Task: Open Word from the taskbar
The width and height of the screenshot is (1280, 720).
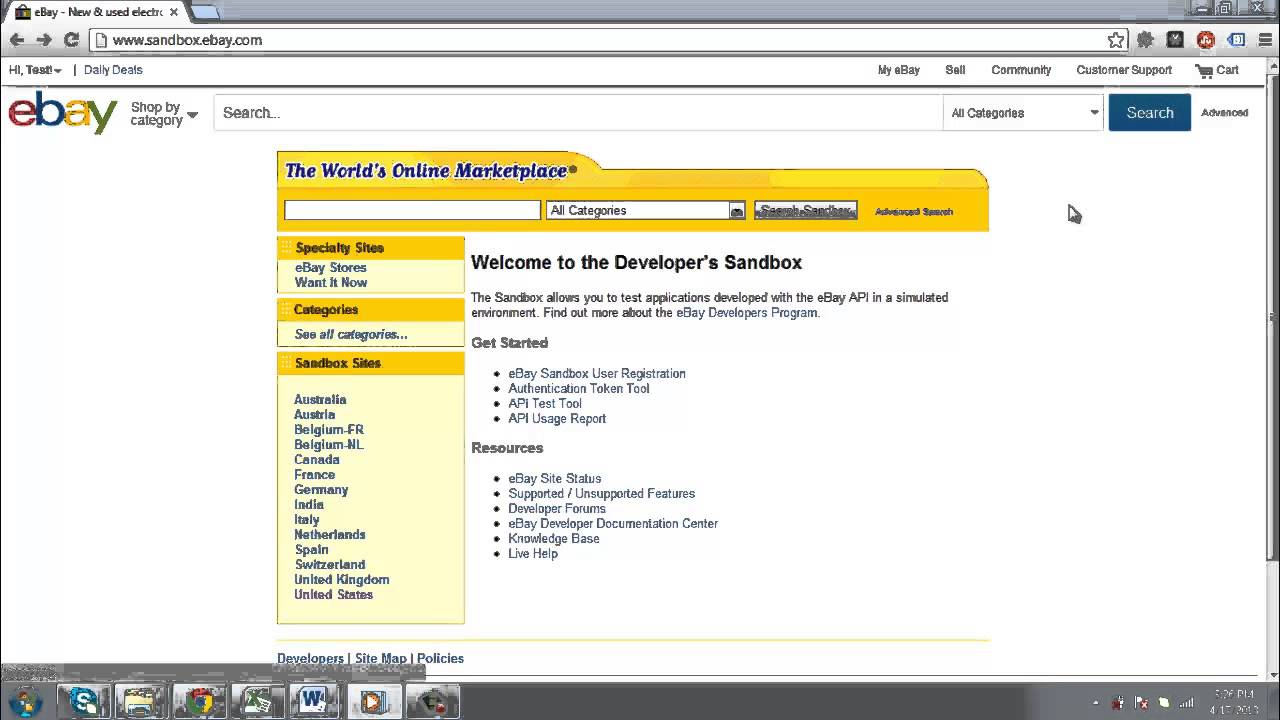Action: pyautogui.click(x=315, y=701)
